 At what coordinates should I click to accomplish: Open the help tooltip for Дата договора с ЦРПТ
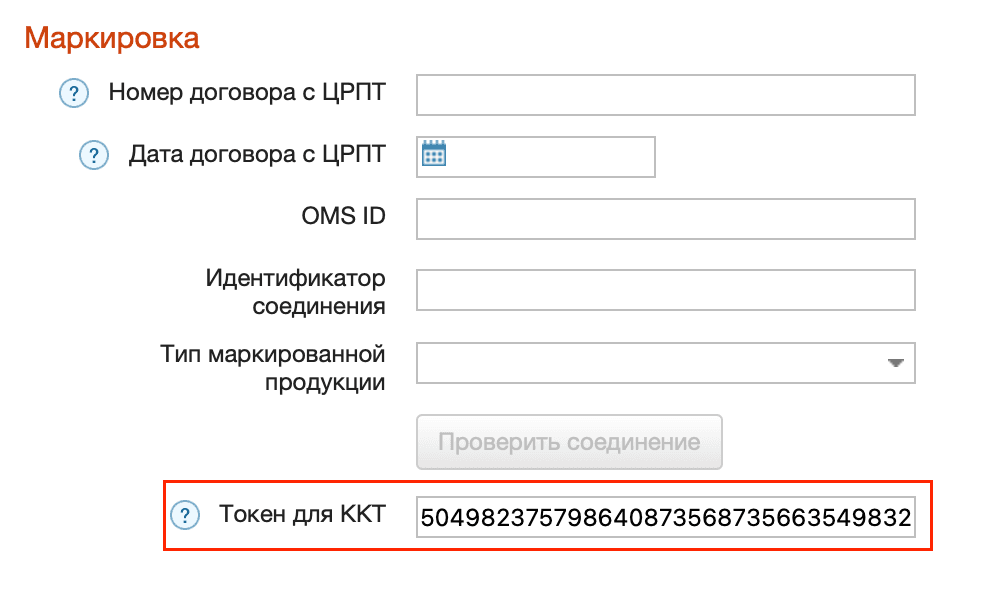(x=93, y=155)
